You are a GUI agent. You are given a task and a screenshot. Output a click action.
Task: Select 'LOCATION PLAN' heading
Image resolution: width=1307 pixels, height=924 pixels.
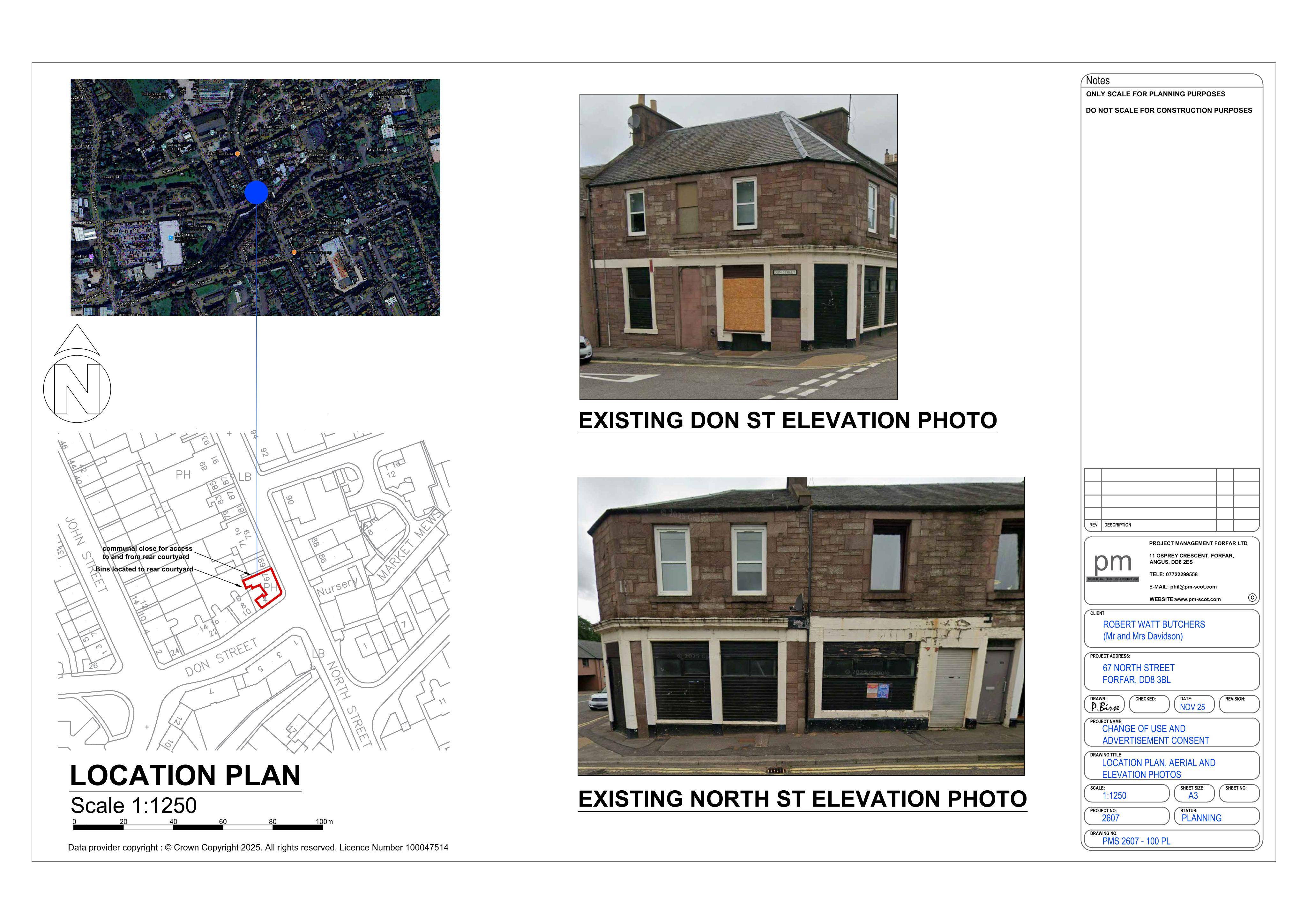click(x=185, y=775)
